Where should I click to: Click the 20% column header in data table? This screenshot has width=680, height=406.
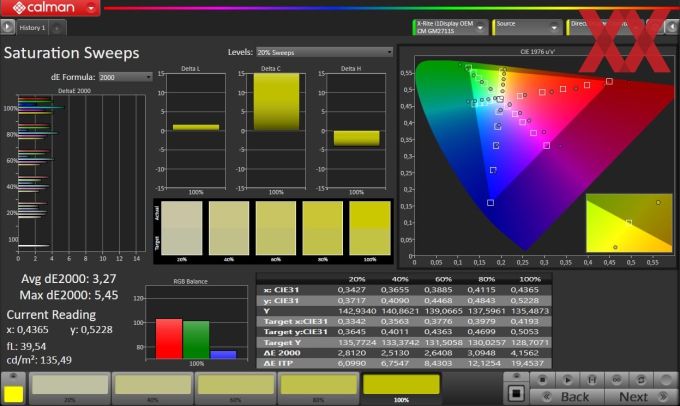coord(356,279)
